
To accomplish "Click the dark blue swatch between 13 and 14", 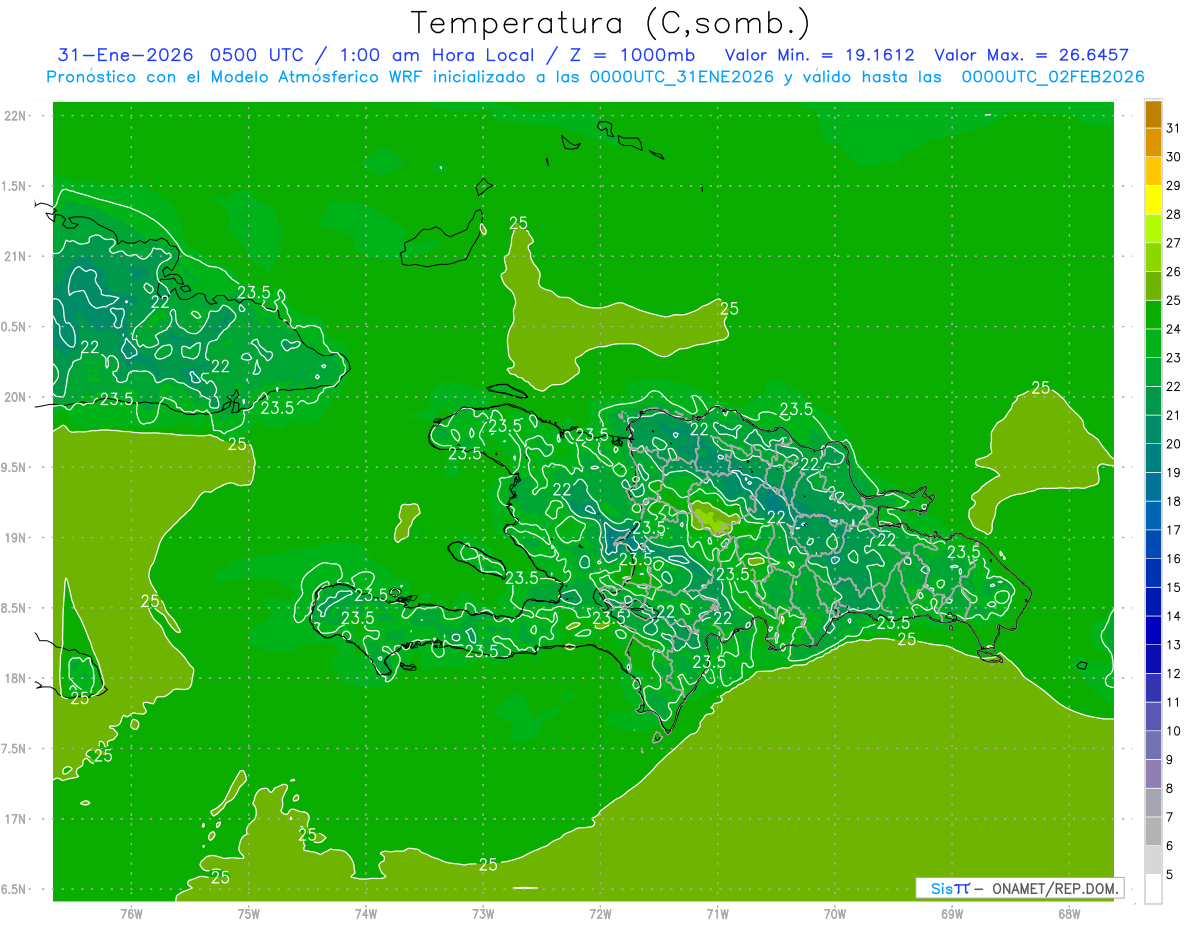I will 1153,630.
